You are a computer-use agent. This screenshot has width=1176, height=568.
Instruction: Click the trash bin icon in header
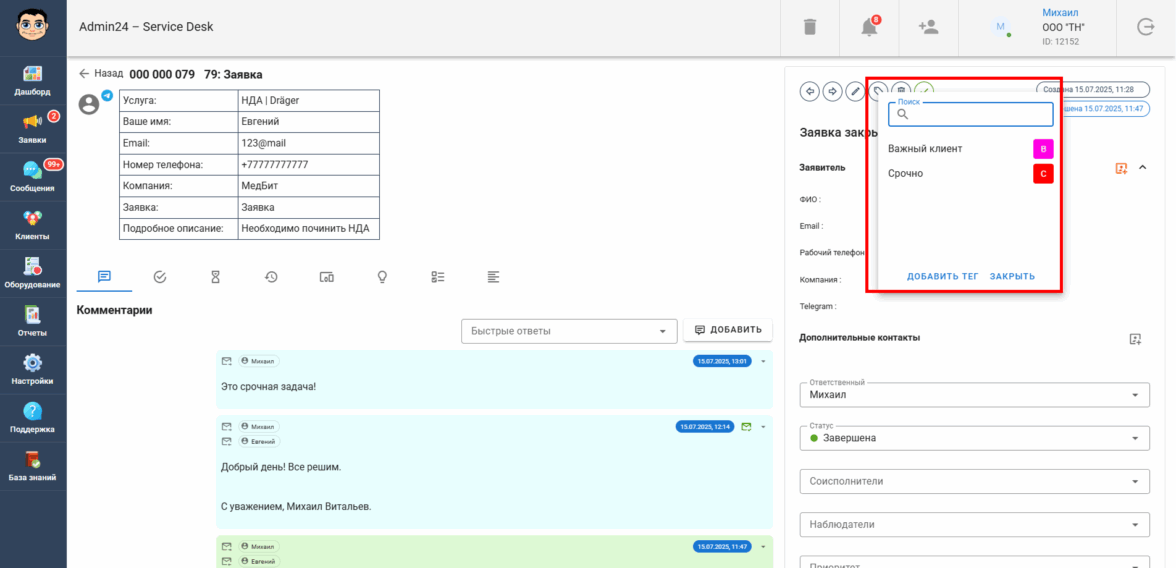click(809, 27)
